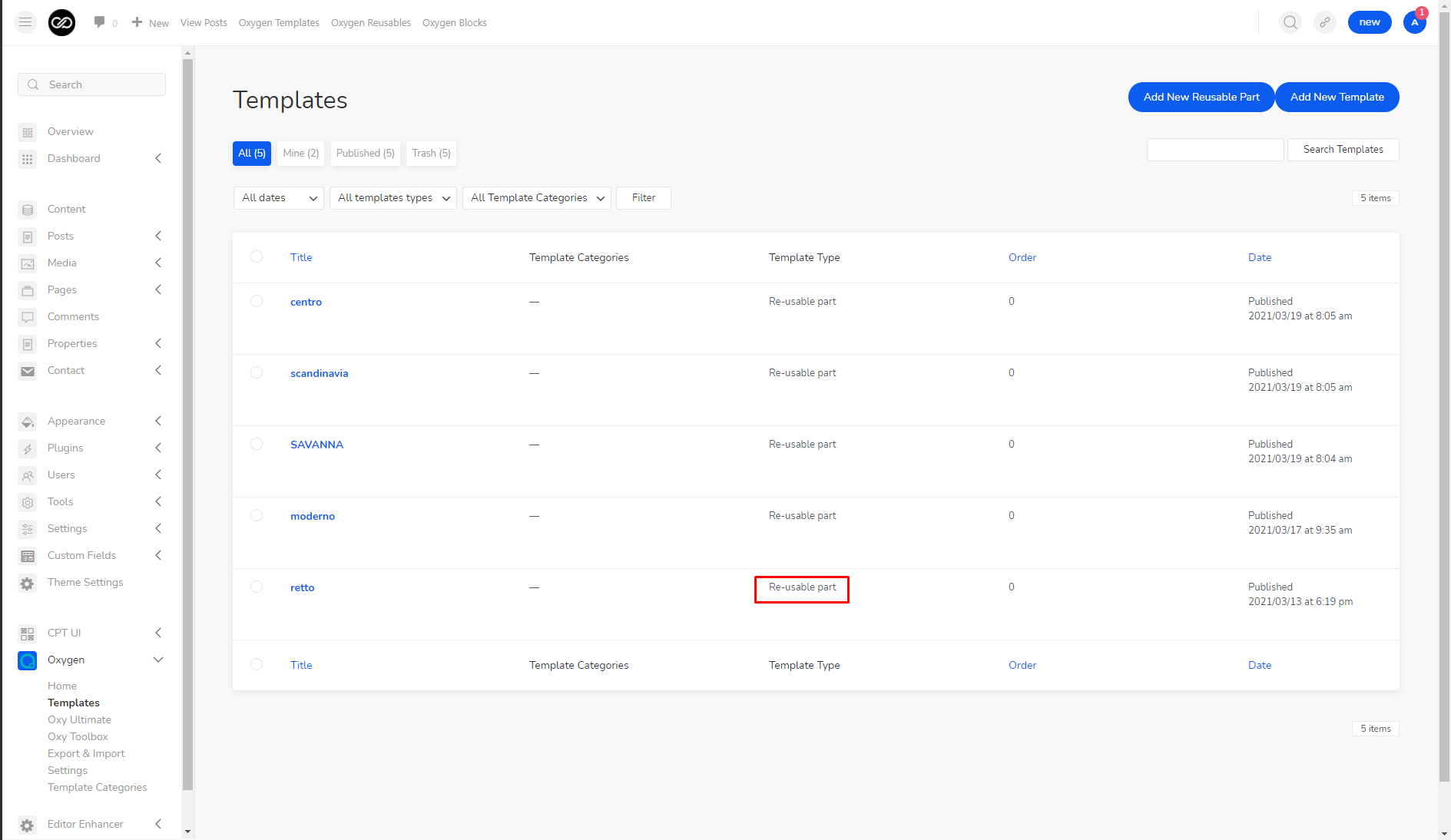Select the checkbox for centro template

[257, 301]
